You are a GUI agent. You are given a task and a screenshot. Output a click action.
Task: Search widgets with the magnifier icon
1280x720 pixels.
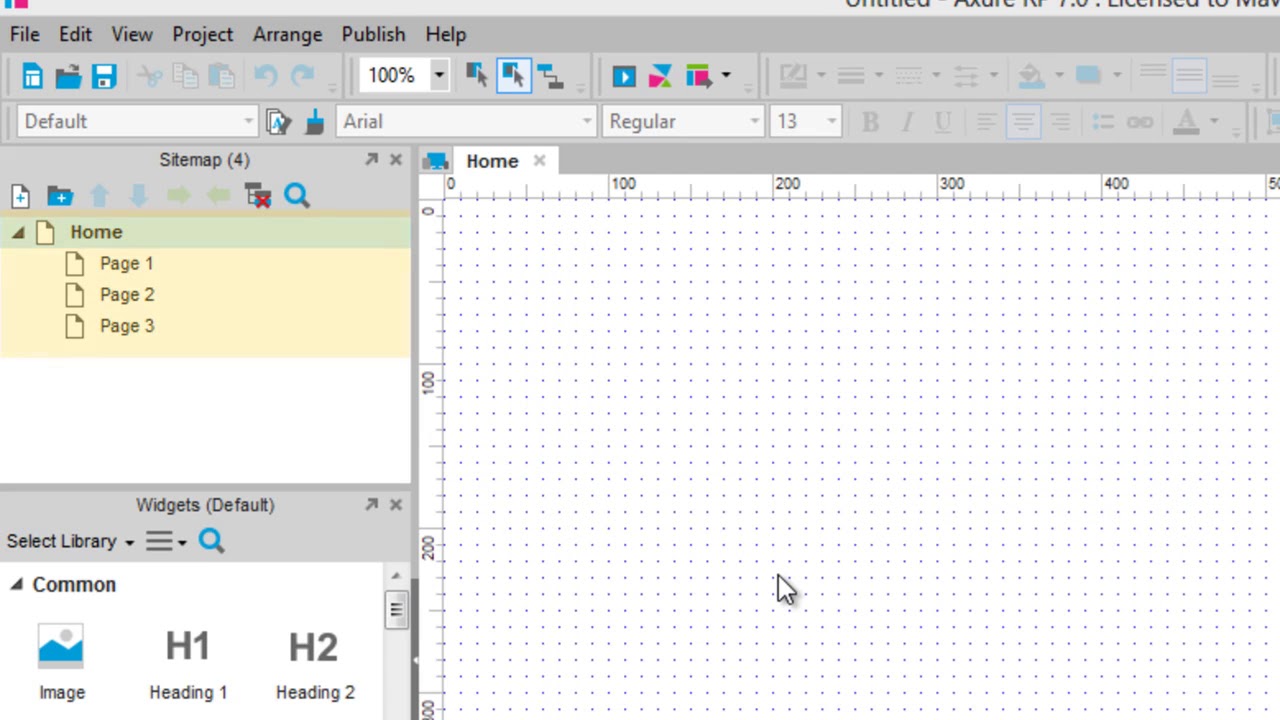tap(211, 541)
